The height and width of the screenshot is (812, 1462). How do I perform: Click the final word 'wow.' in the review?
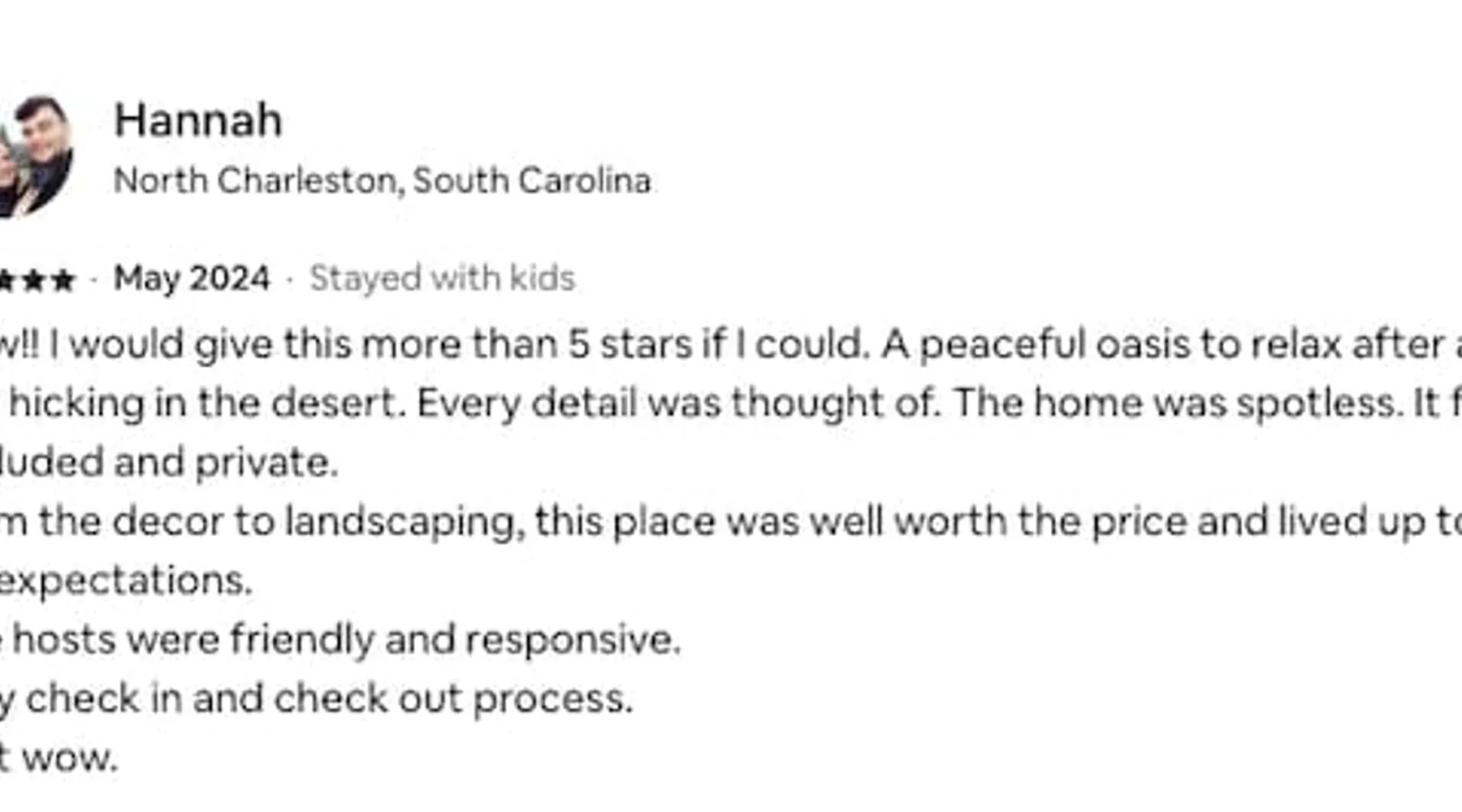pos(70,758)
